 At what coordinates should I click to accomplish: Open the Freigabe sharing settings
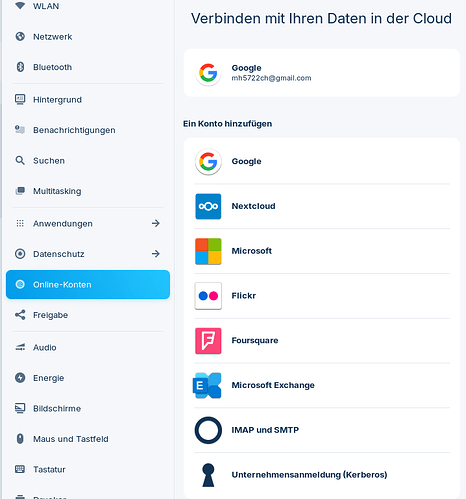[88, 315]
